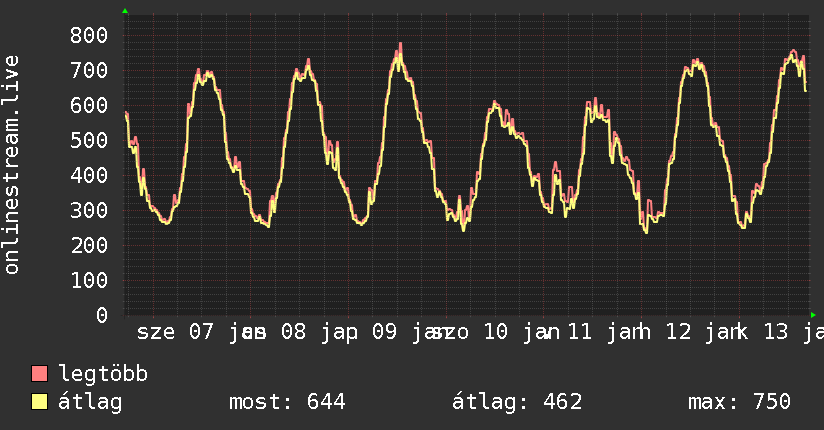This screenshot has height=430, width=824.
Task: Click the sze 07 date label
Action: pos(175,332)
